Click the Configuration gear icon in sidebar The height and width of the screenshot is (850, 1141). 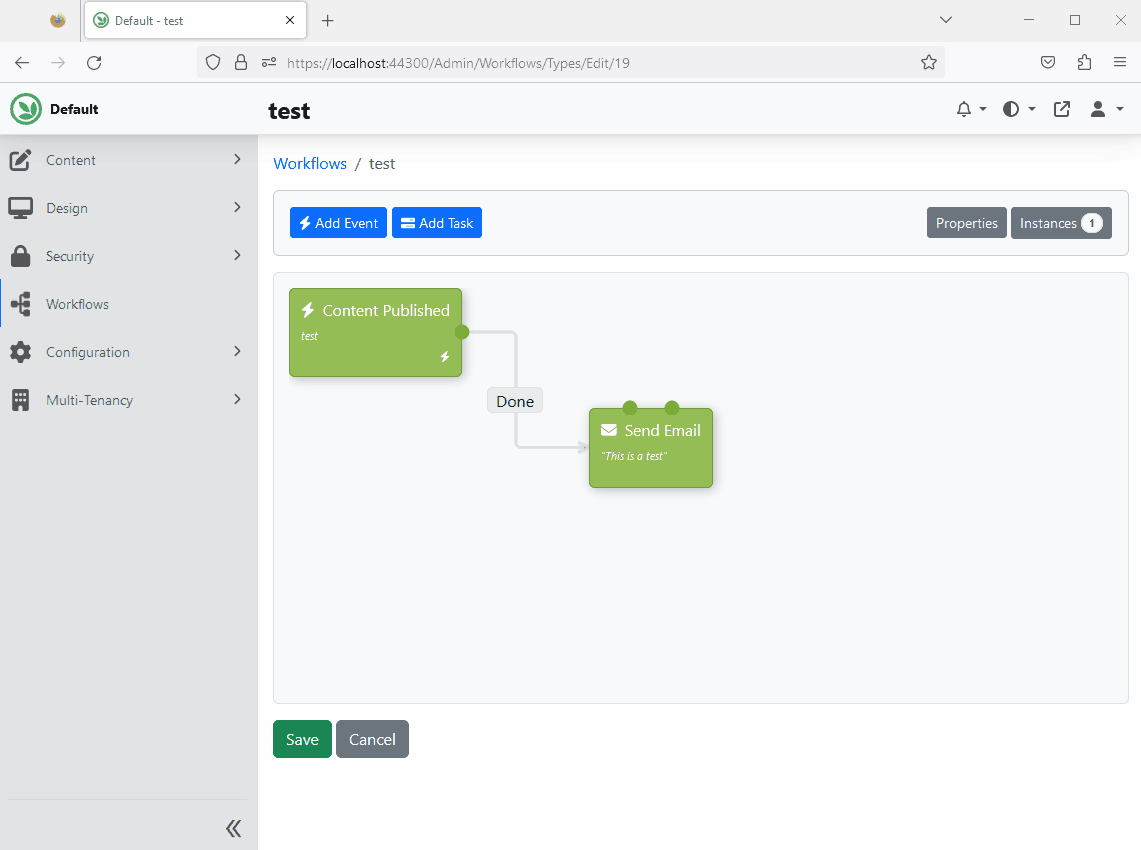20,352
